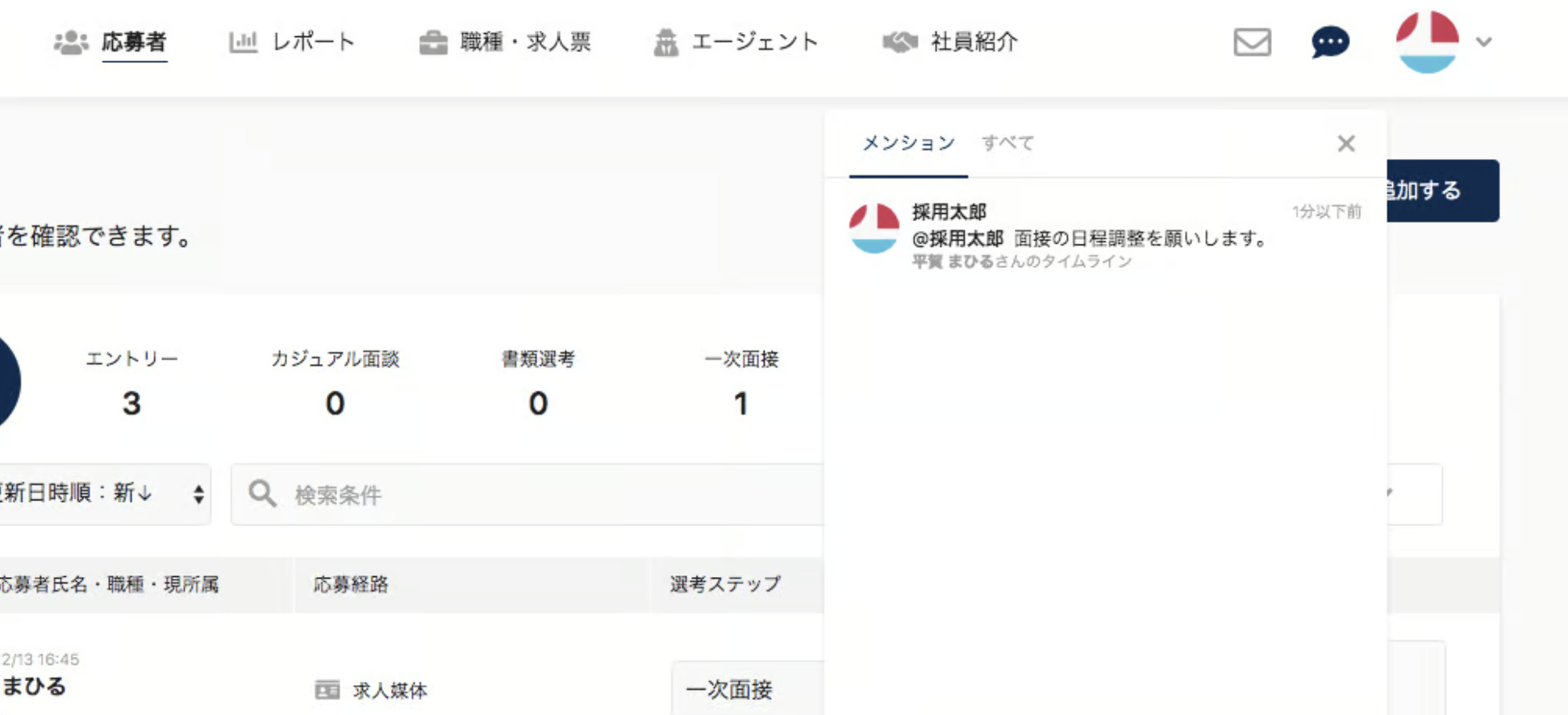
Task: Open the mail envelope icon
Action: click(1252, 42)
